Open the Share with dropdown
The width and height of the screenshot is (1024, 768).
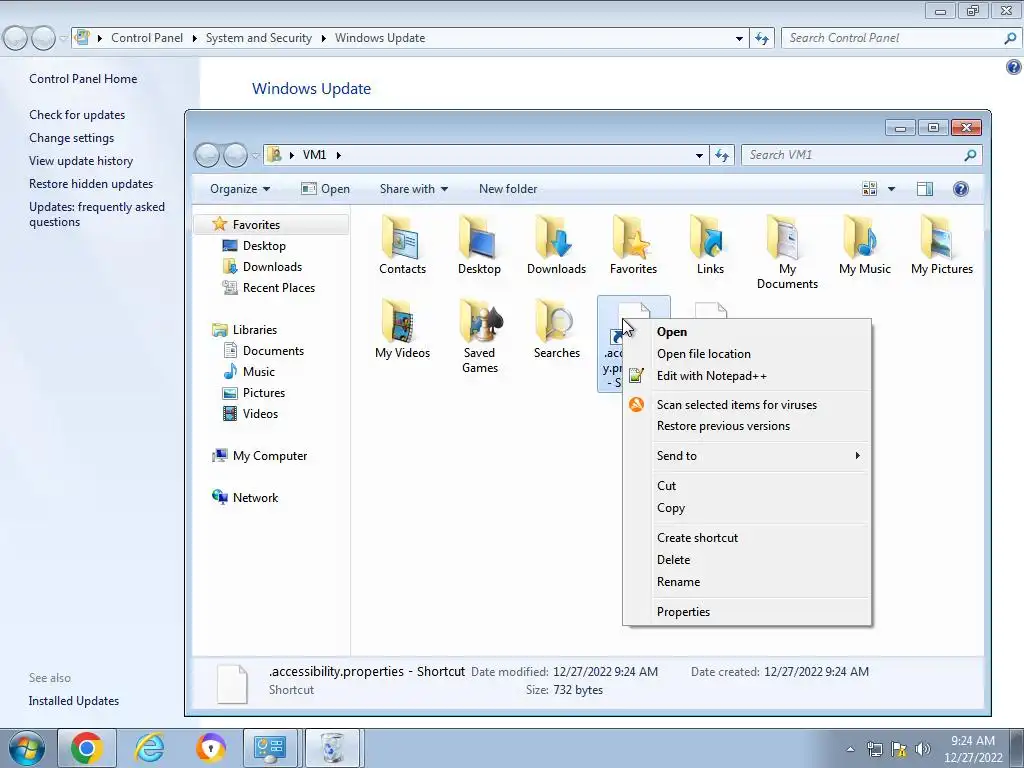(x=414, y=189)
